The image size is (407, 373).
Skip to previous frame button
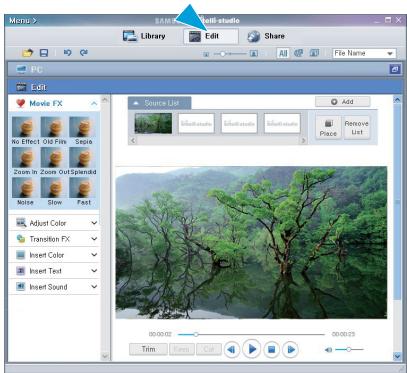pos(232,350)
